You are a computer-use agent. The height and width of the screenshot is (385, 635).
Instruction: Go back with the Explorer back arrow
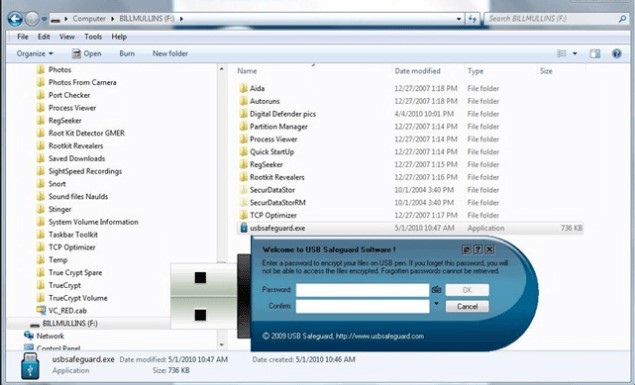15,19
